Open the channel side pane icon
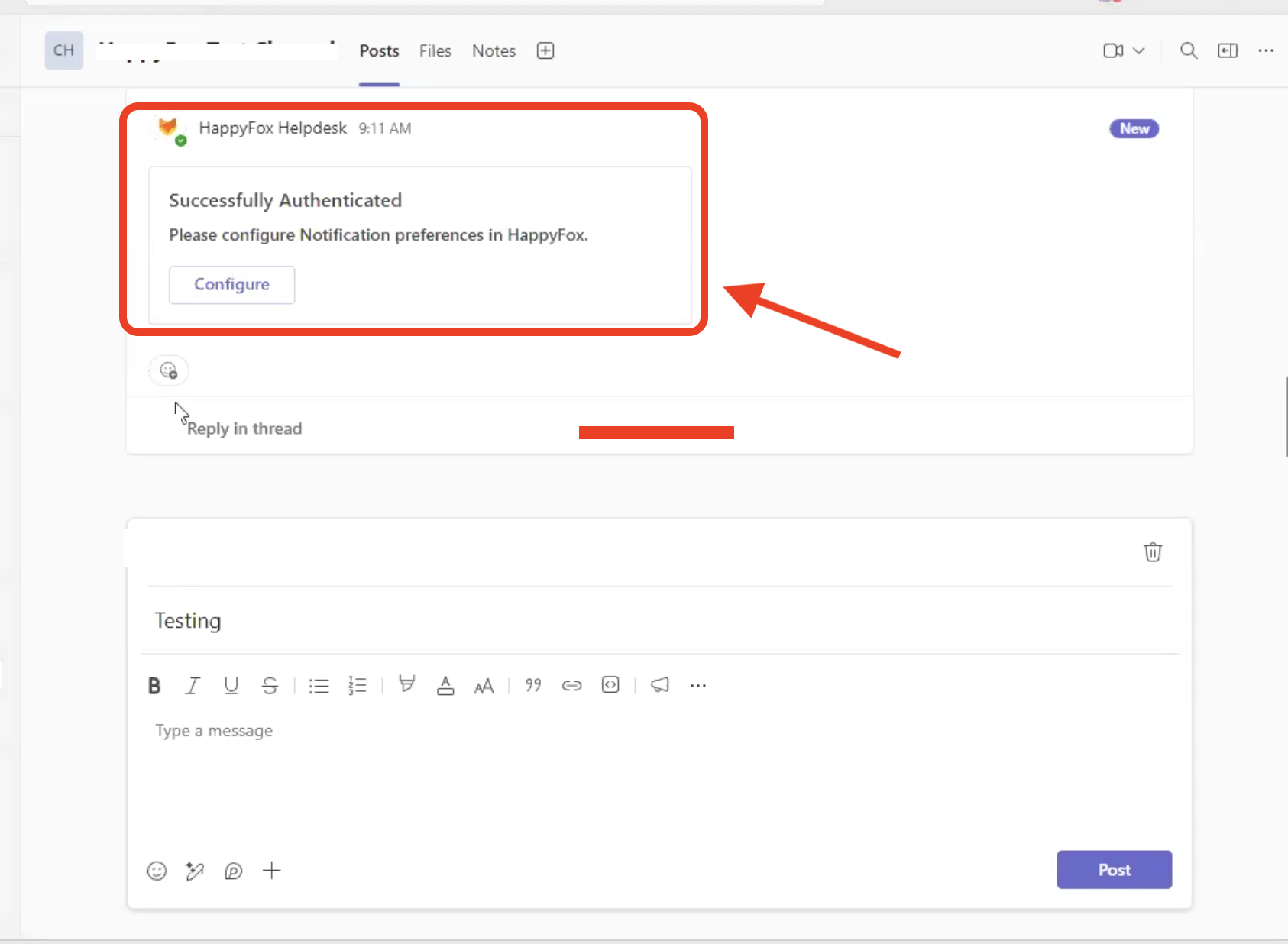 pos(1228,50)
